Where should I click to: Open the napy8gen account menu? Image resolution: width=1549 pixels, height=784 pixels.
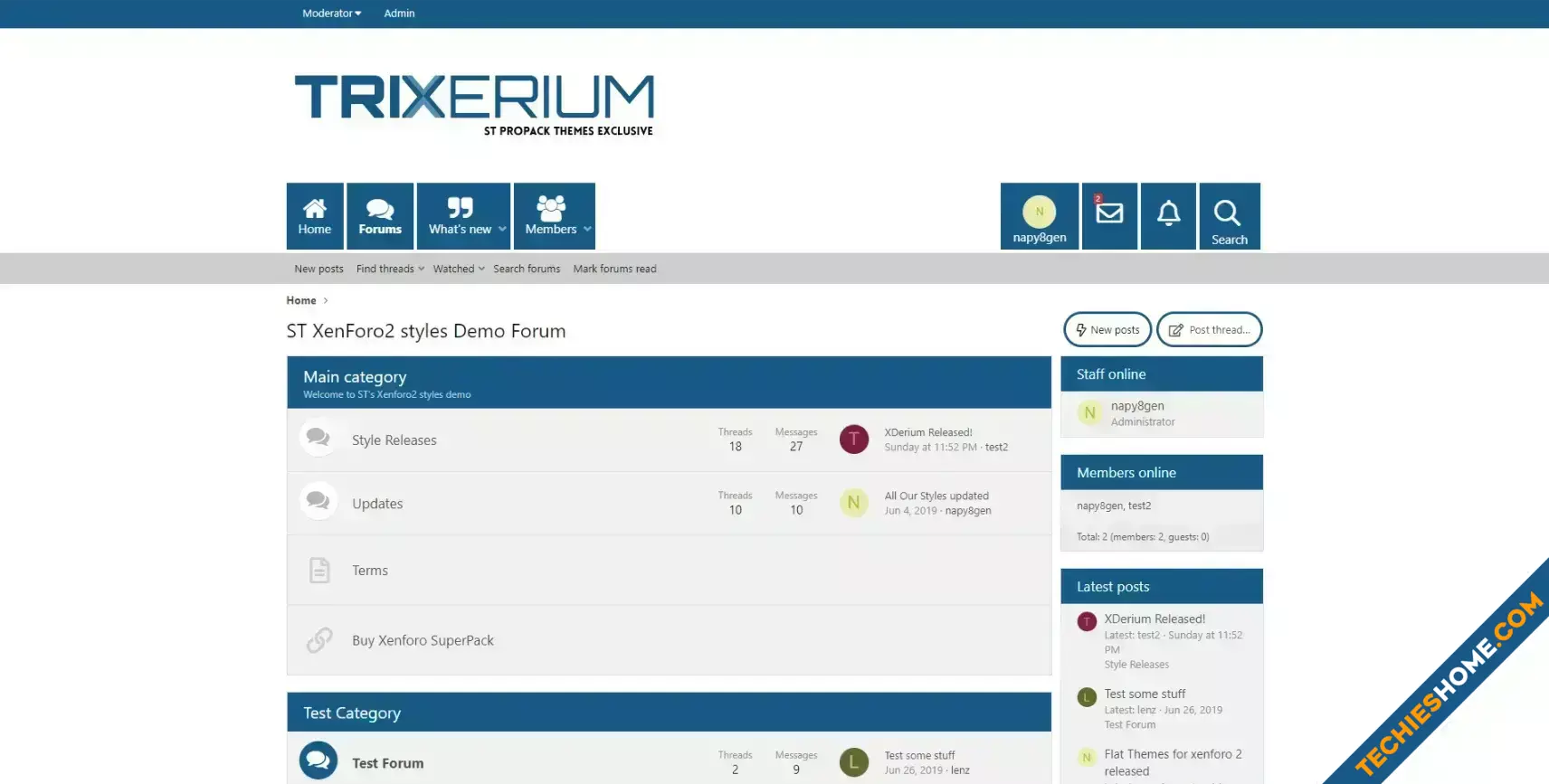click(x=1040, y=216)
